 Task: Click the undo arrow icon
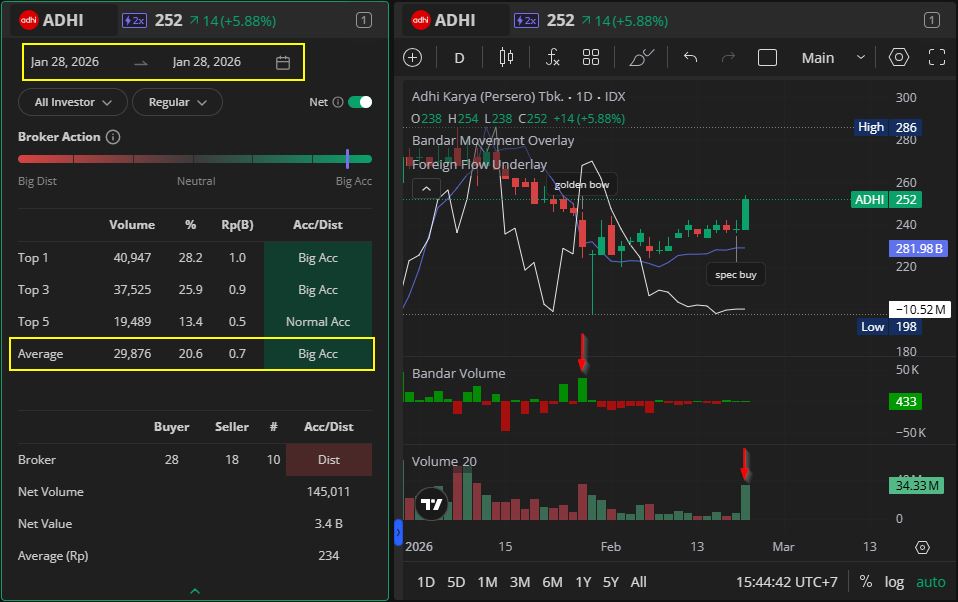pyautogui.click(x=690, y=57)
